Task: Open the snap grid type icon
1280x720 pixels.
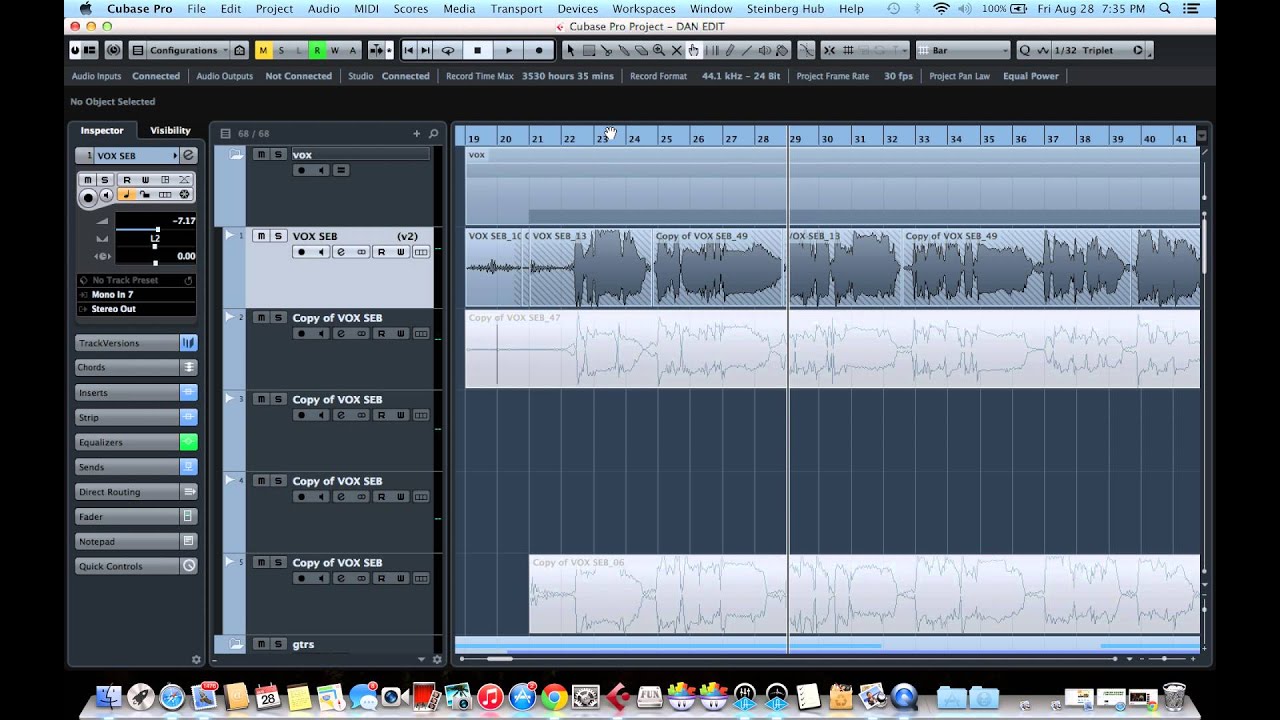Action: (x=848, y=50)
